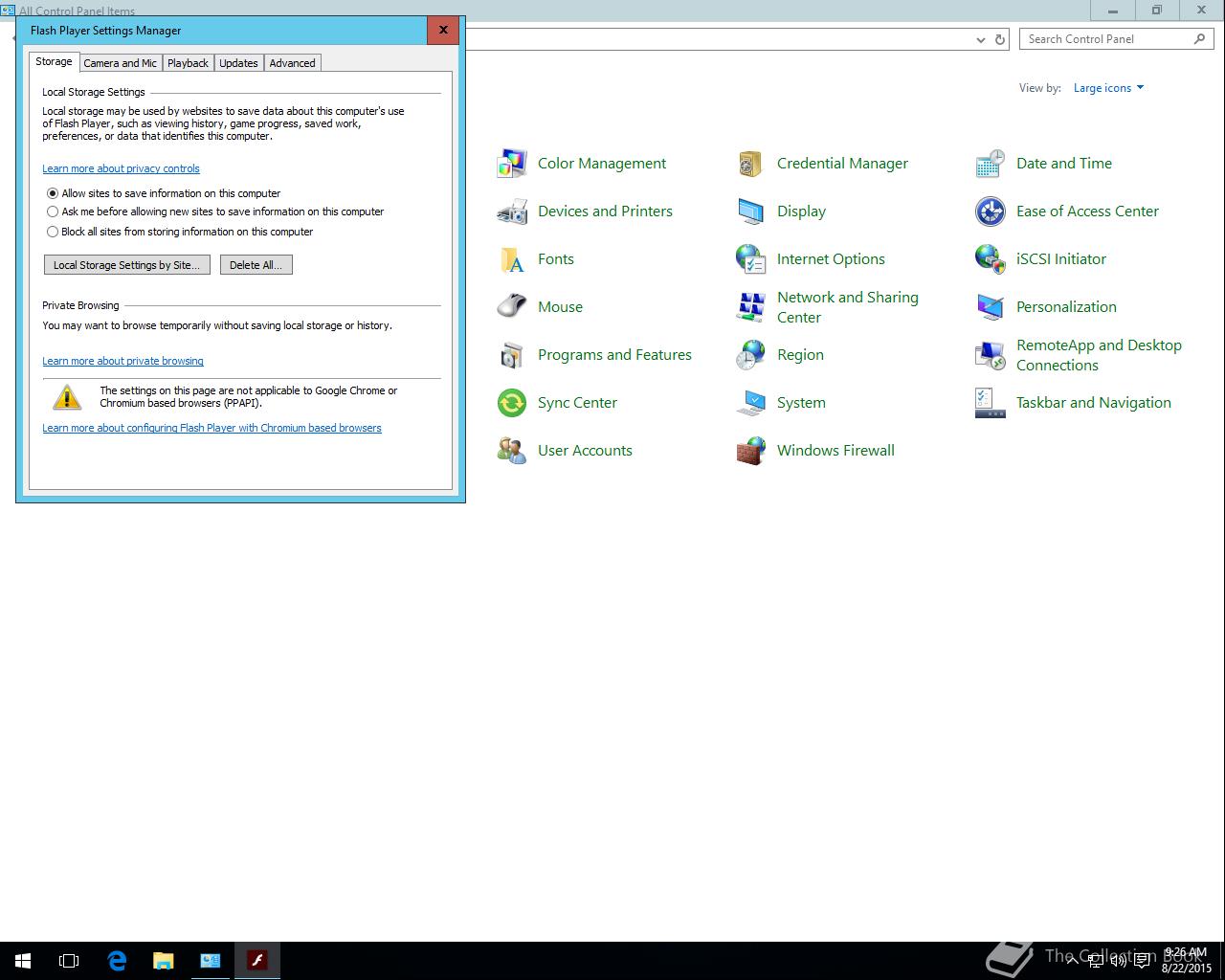Open the Network and Sharing Center icon
This screenshot has width=1225, height=980.
[751, 307]
